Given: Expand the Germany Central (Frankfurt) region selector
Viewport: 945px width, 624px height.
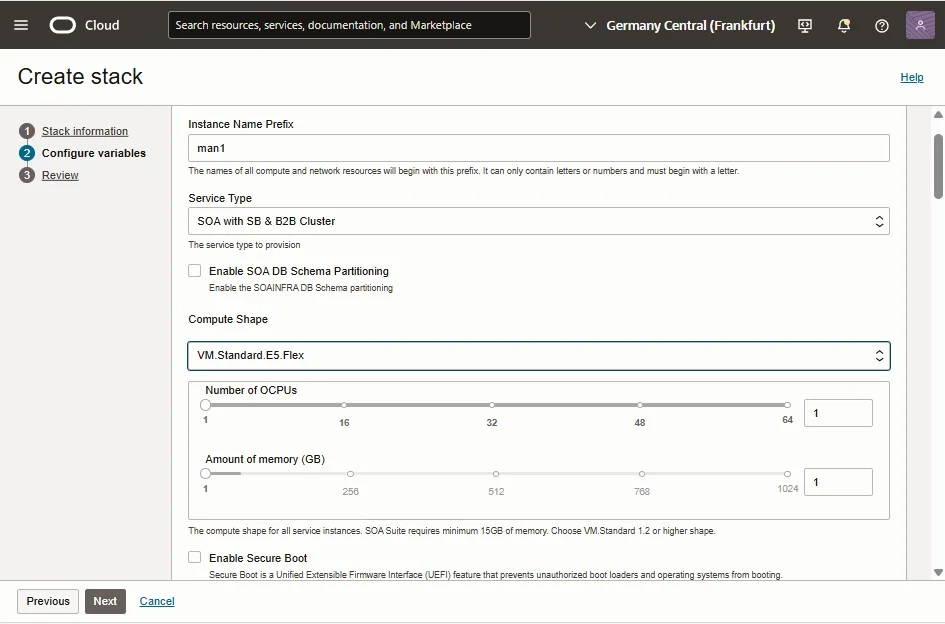Looking at the screenshot, I should click(680, 25).
